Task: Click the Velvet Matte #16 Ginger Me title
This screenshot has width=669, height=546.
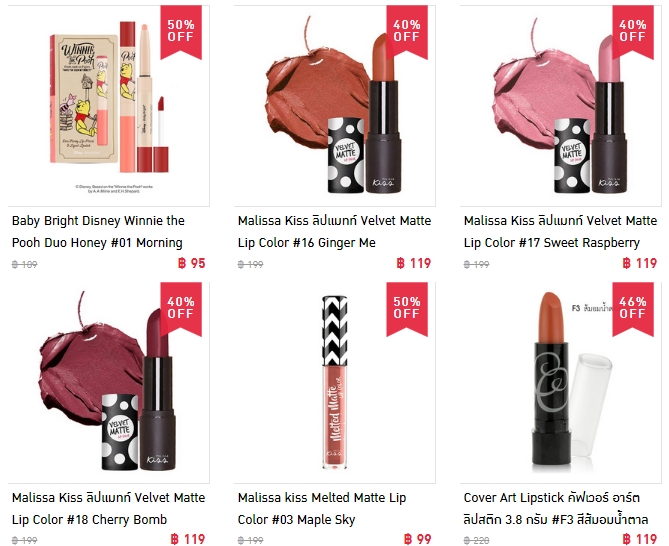Action: coord(334,232)
